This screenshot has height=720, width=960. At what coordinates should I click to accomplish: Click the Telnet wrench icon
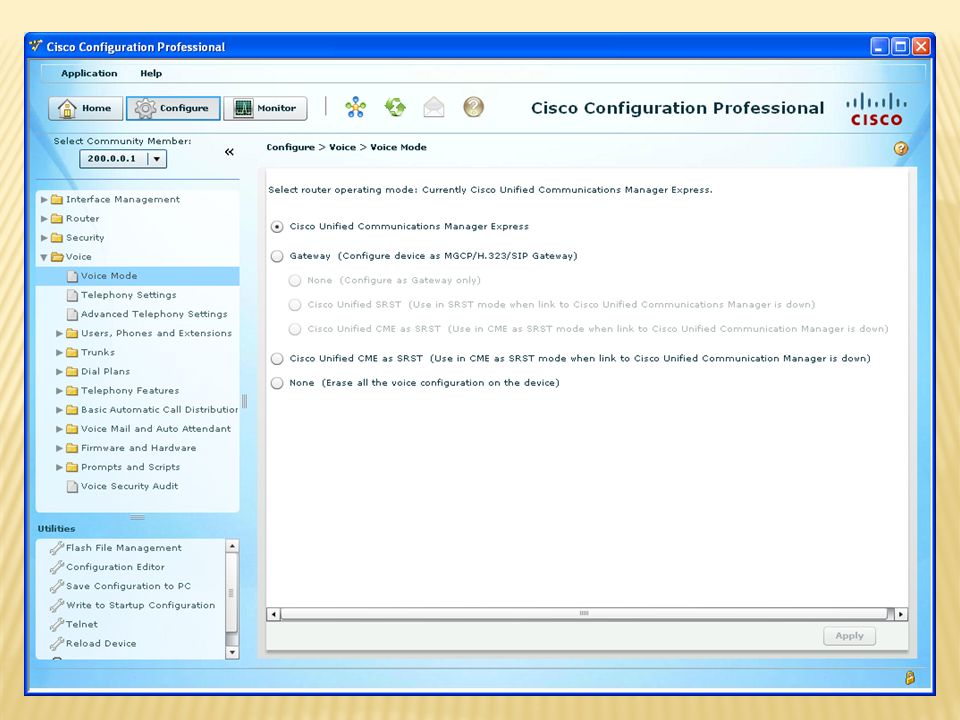point(57,624)
